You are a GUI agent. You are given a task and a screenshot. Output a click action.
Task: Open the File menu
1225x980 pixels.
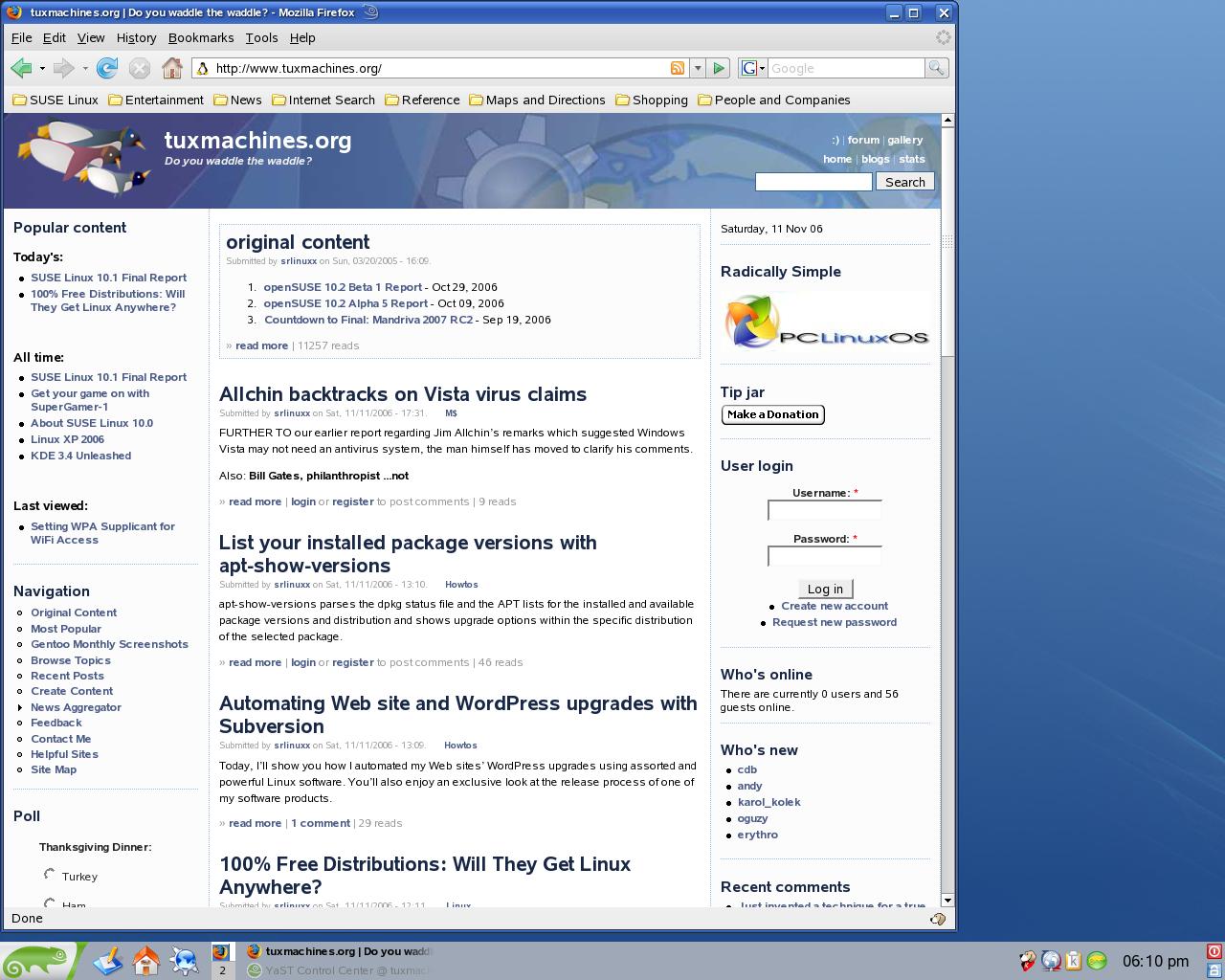coord(21,37)
